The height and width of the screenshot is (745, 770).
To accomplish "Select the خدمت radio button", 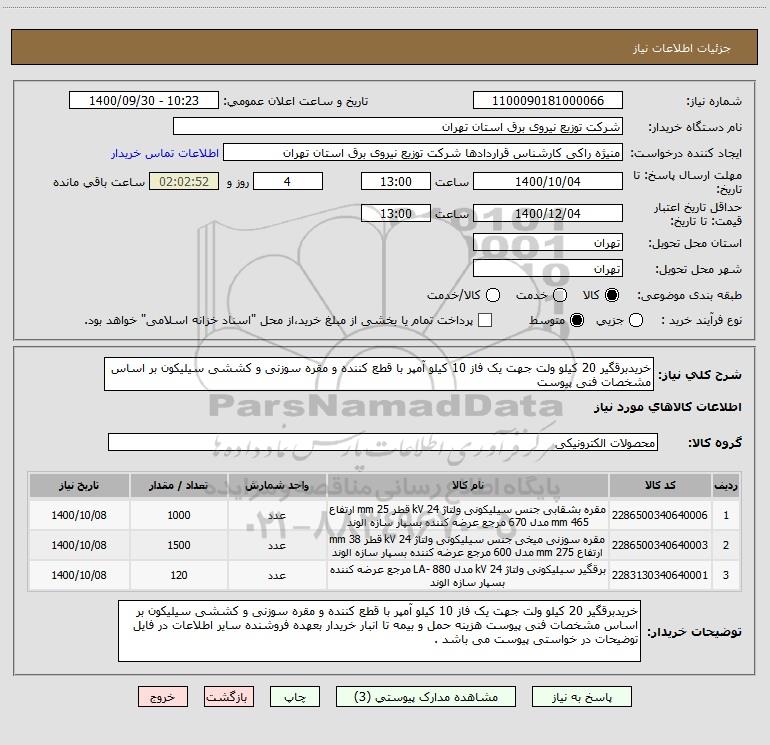I will 560,295.
